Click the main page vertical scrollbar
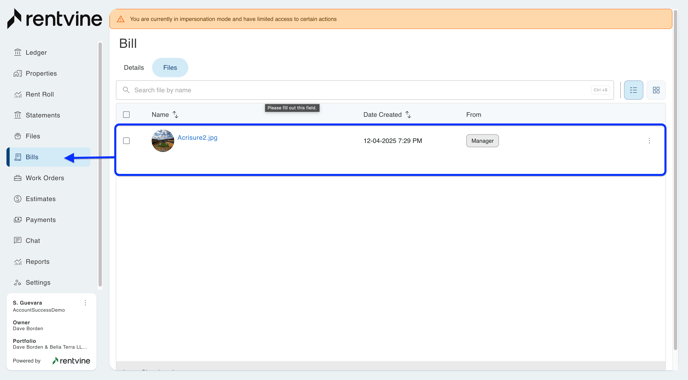The width and height of the screenshot is (688, 380). [x=676, y=180]
